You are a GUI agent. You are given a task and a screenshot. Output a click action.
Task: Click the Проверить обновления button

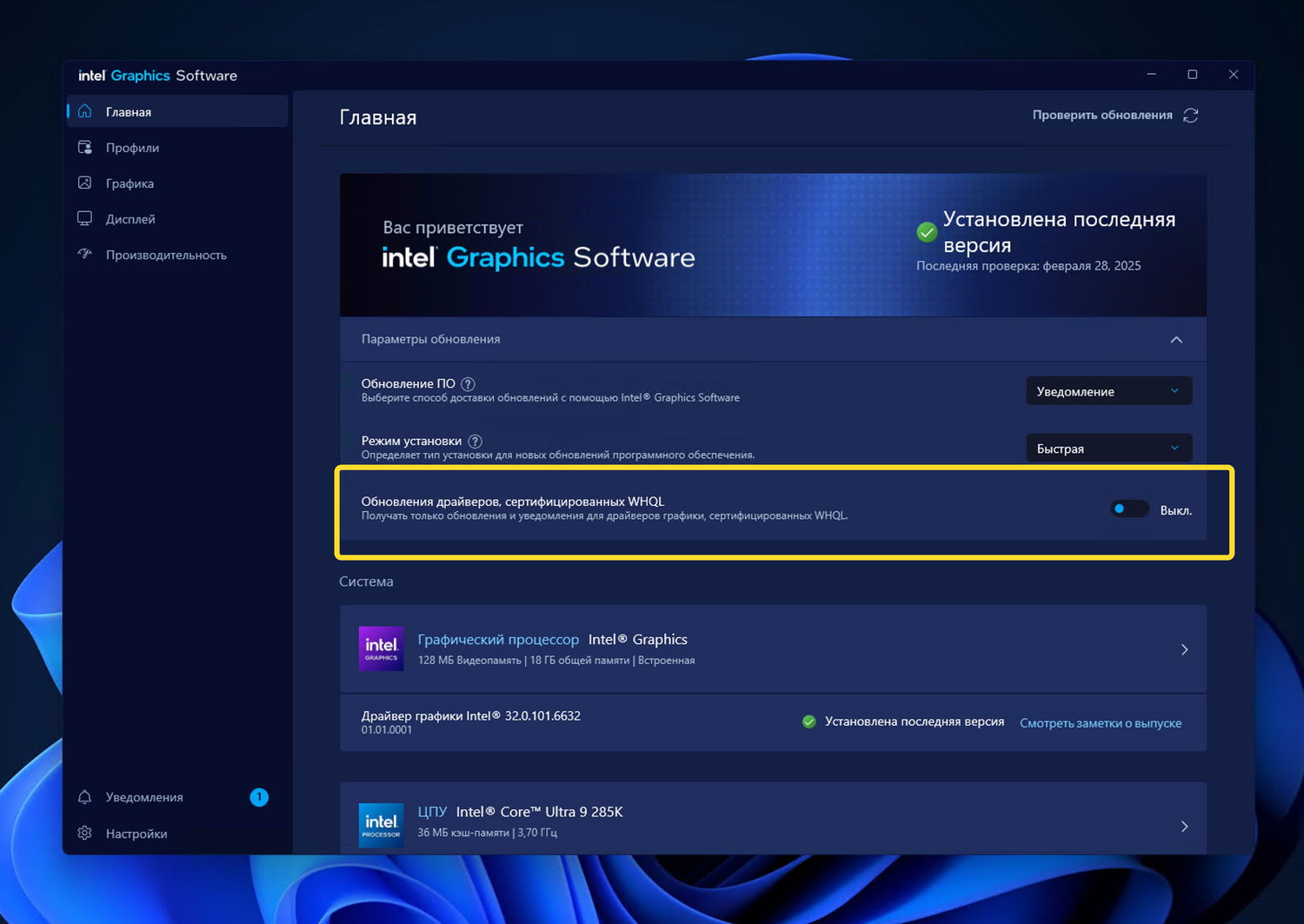click(x=1115, y=116)
